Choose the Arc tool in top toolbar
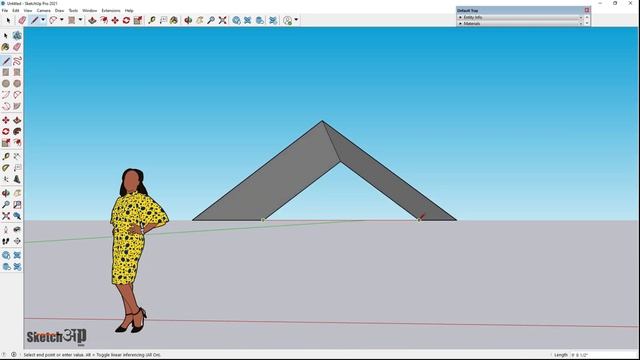 click(x=53, y=20)
